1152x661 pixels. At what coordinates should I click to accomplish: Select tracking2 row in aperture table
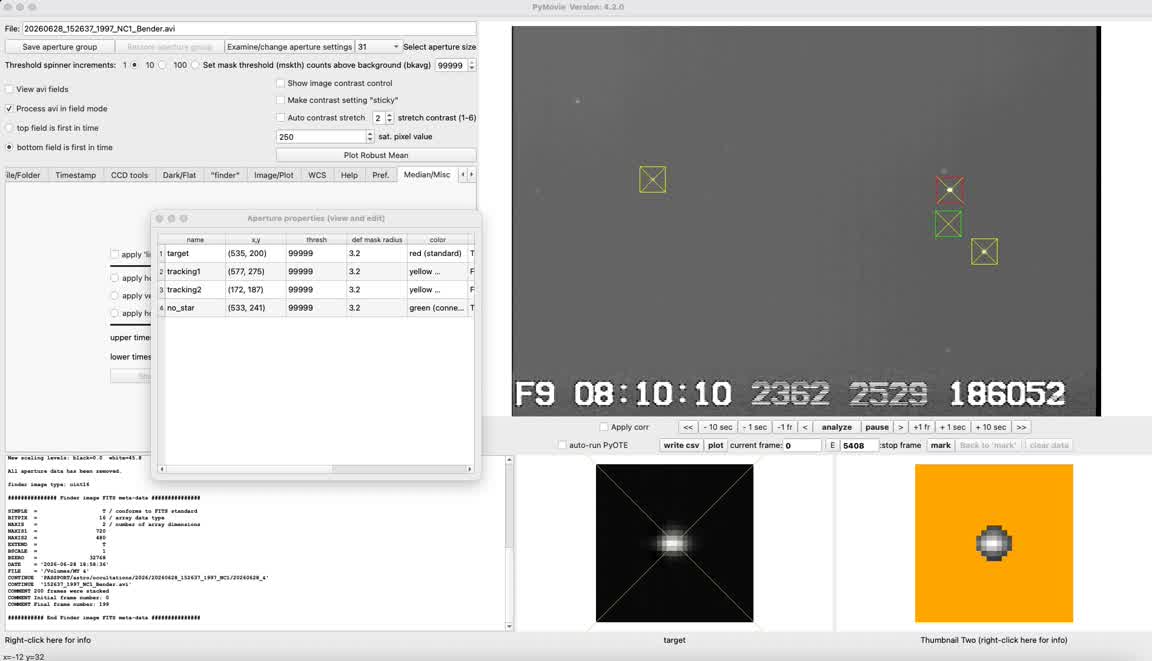point(316,289)
